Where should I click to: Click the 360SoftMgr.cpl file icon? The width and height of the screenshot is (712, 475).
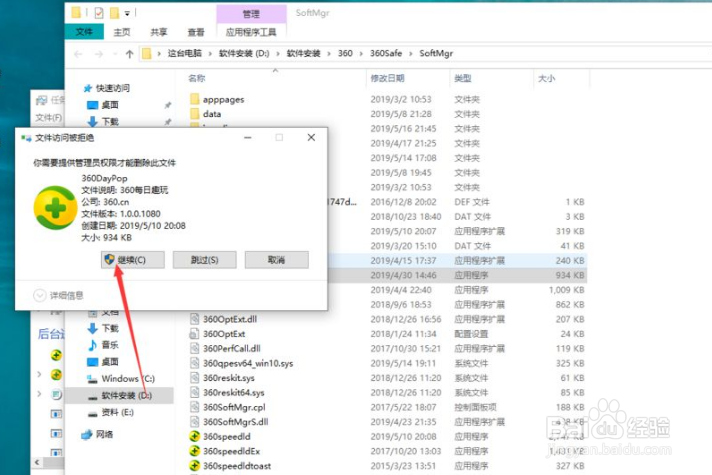[x=194, y=407]
